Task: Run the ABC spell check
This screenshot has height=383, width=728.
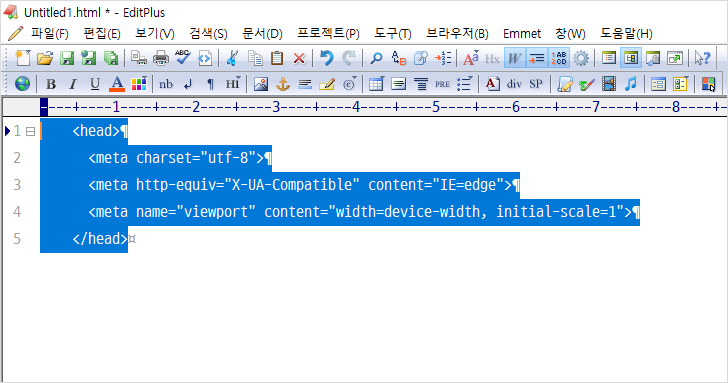Action: pyautogui.click(x=182, y=58)
